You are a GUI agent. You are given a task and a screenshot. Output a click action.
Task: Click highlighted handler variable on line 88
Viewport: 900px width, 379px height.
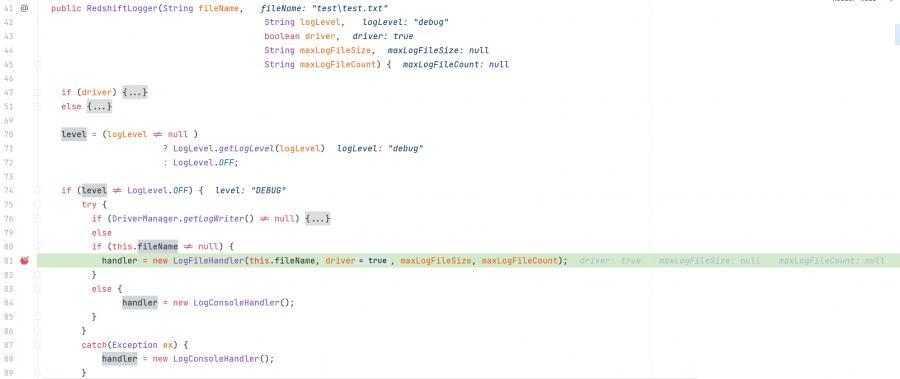[x=119, y=359]
